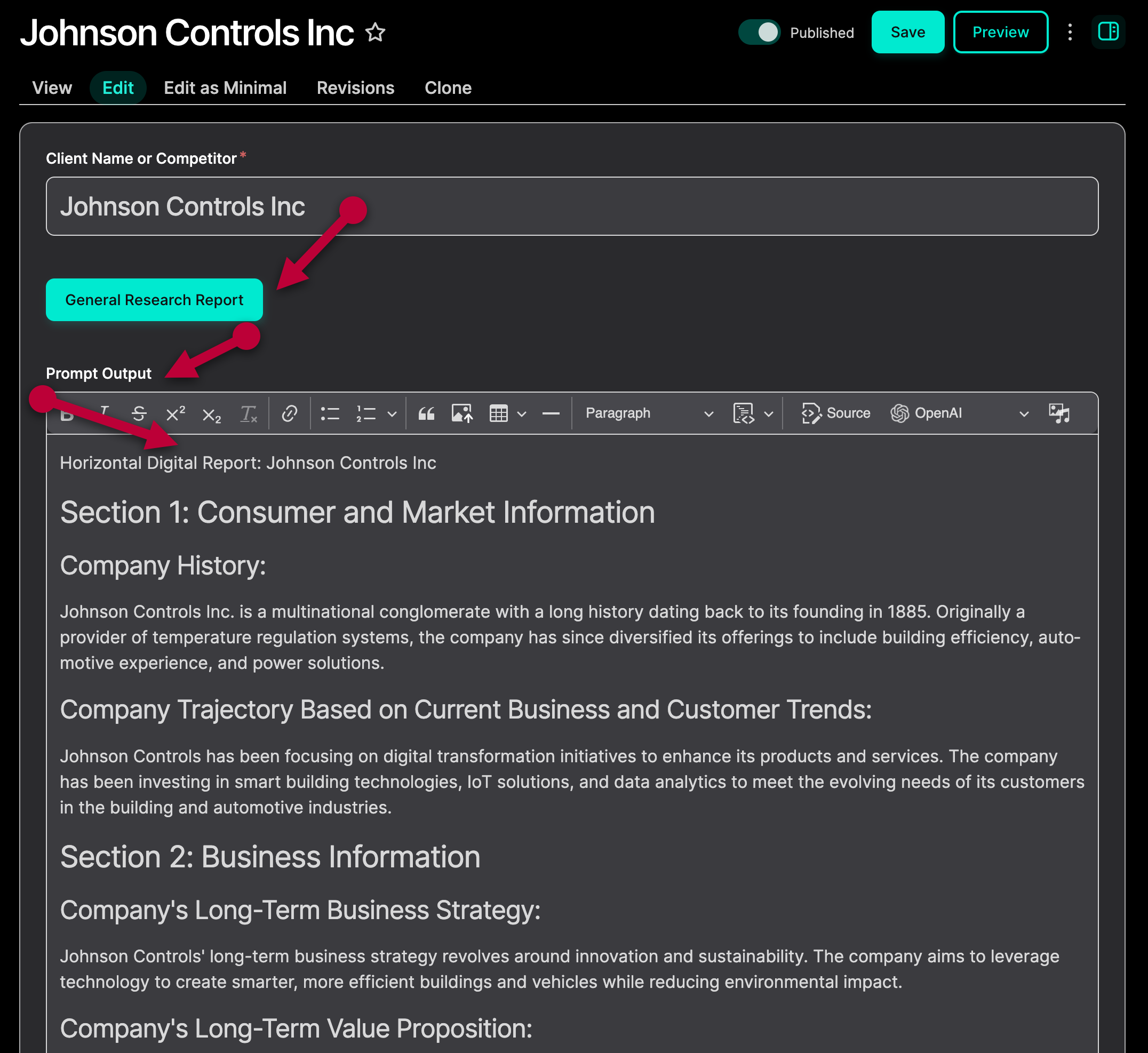Click the General Research Report button
The image size is (1148, 1053).
point(154,300)
